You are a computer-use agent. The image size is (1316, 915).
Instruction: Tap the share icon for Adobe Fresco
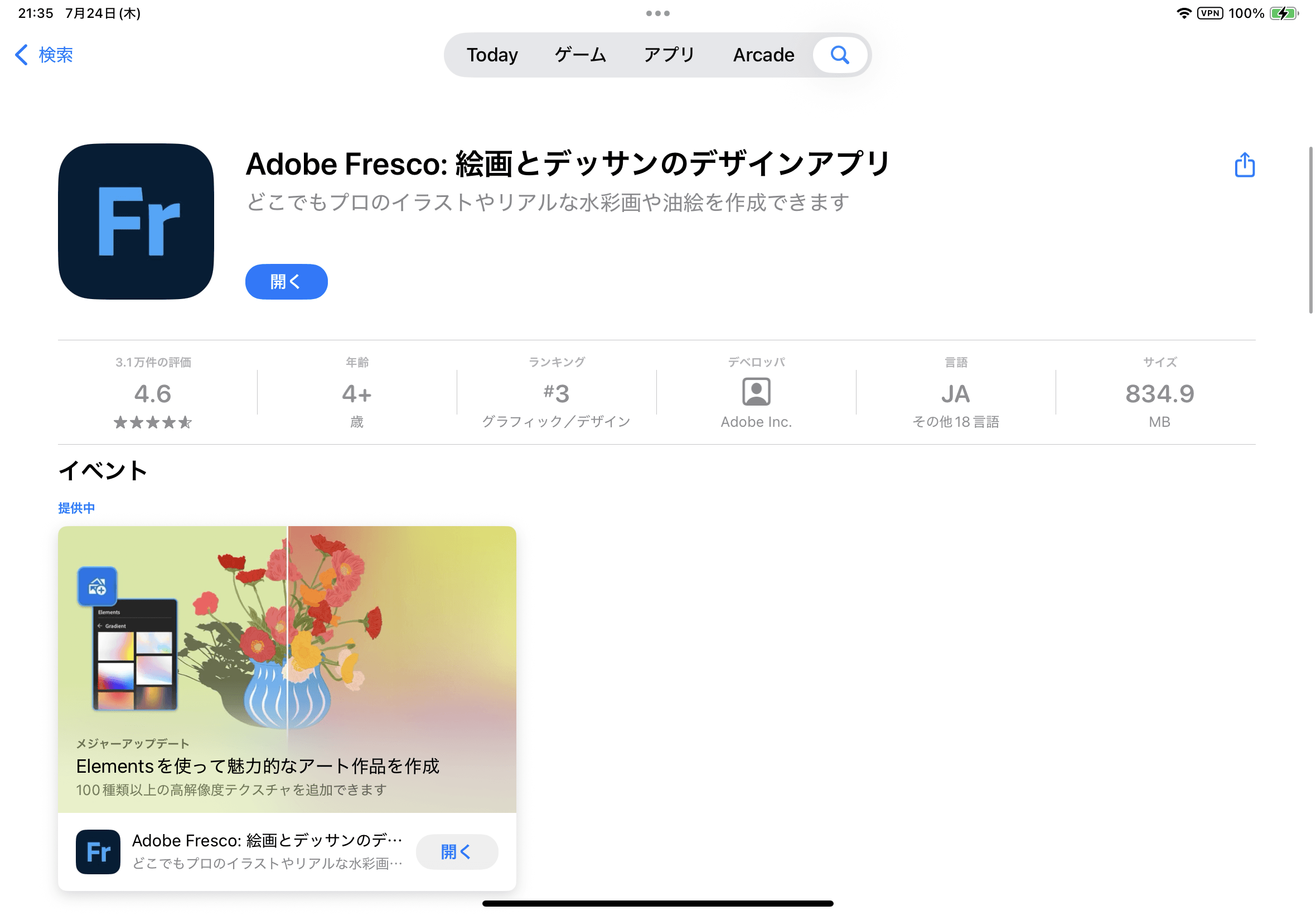click(1244, 165)
